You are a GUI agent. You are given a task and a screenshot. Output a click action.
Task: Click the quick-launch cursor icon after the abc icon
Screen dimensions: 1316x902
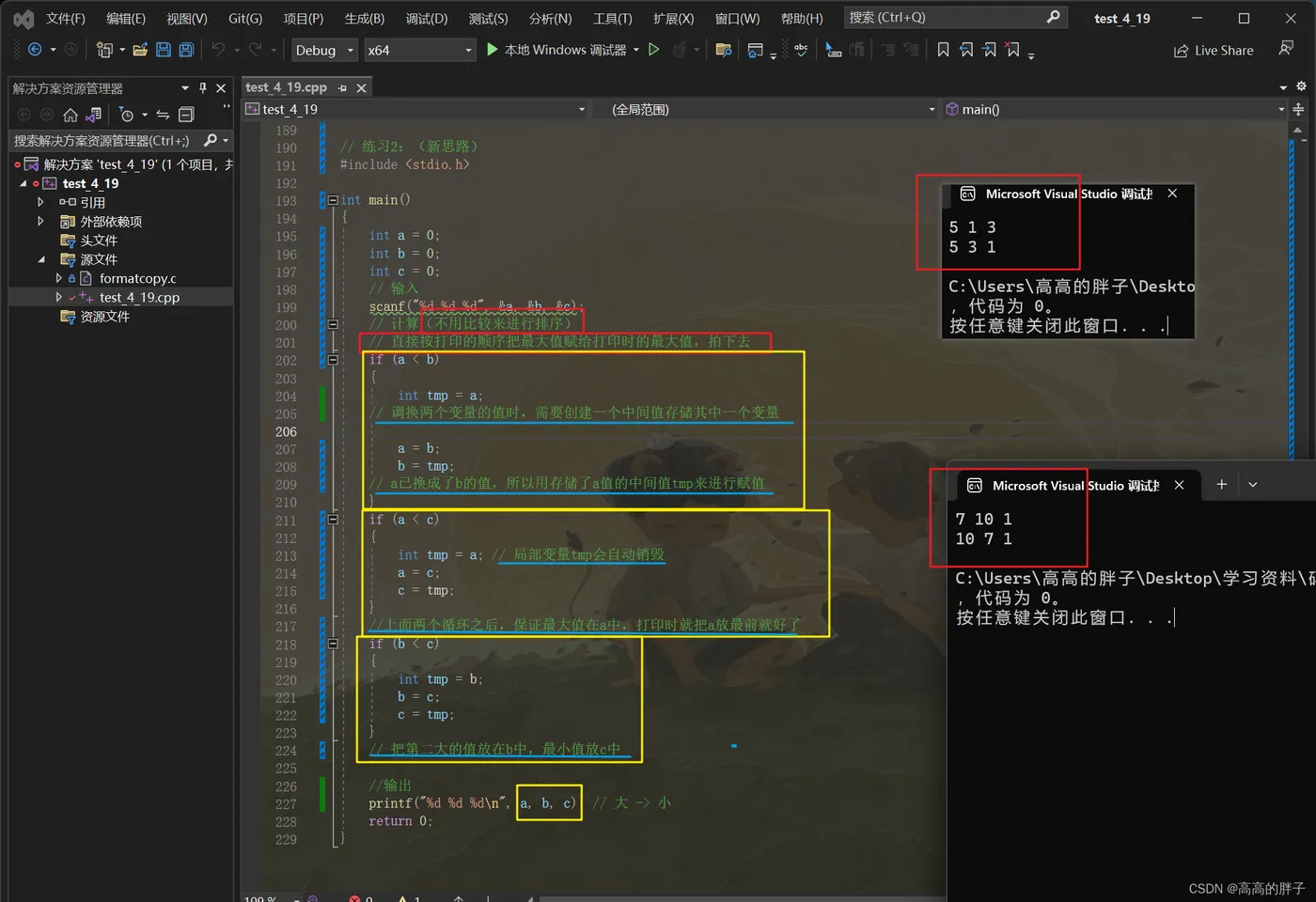(x=834, y=50)
